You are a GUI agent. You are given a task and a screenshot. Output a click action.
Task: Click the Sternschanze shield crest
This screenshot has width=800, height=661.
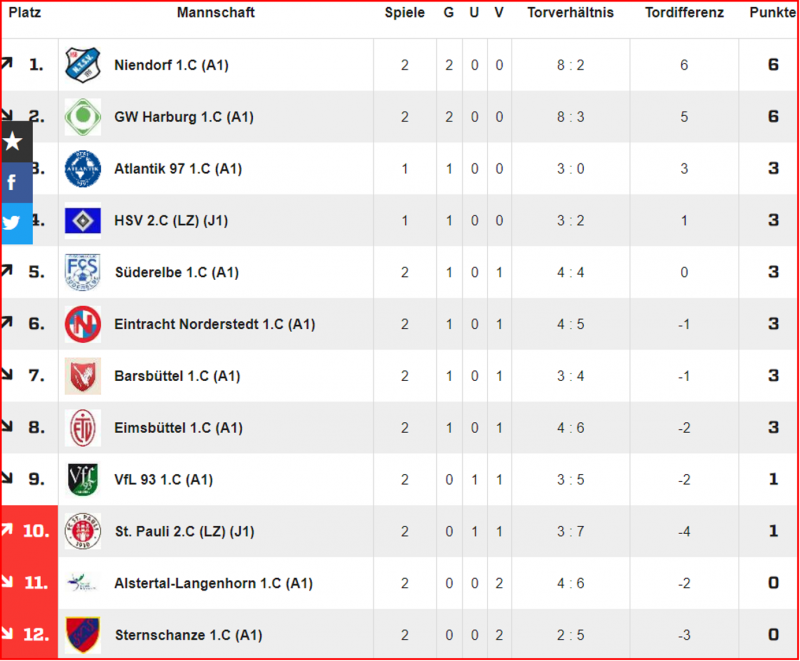[83, 635]
